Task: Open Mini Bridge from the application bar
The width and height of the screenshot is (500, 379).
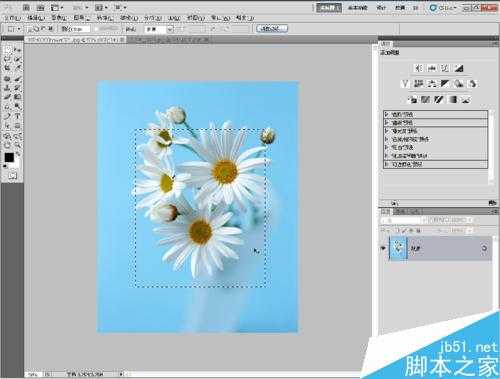Action: (x=40, y=7)
